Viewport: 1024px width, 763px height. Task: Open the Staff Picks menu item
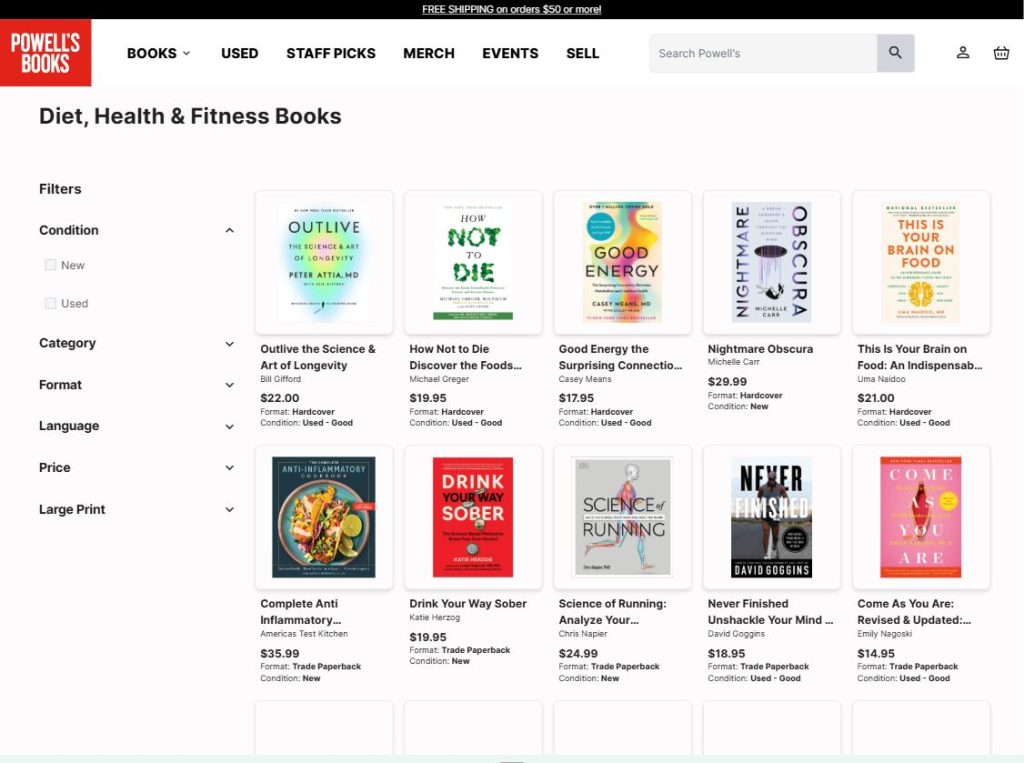pos(331,54)
